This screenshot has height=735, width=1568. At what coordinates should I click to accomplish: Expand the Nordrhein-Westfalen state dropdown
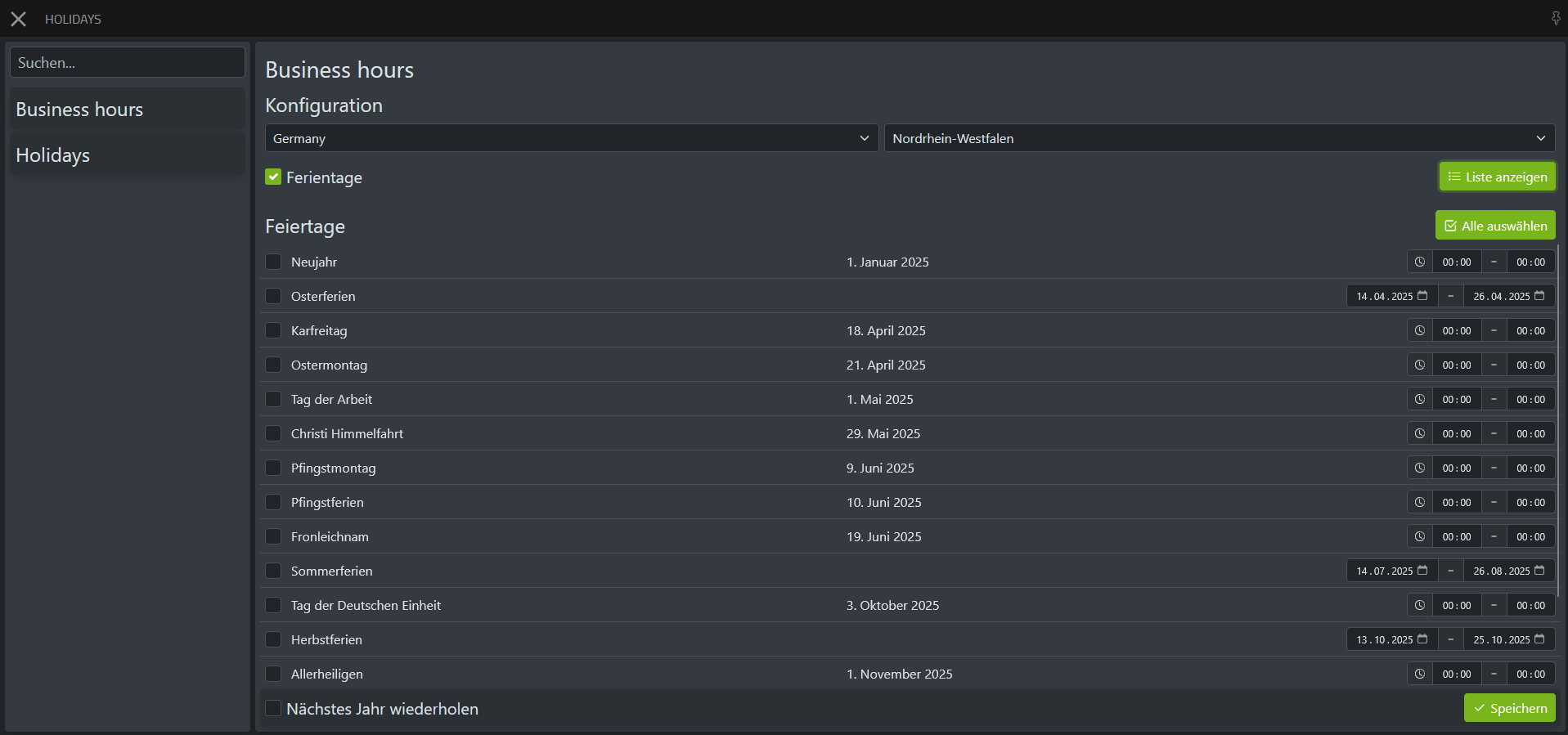pyautogui.click(x=1219, y=139)
